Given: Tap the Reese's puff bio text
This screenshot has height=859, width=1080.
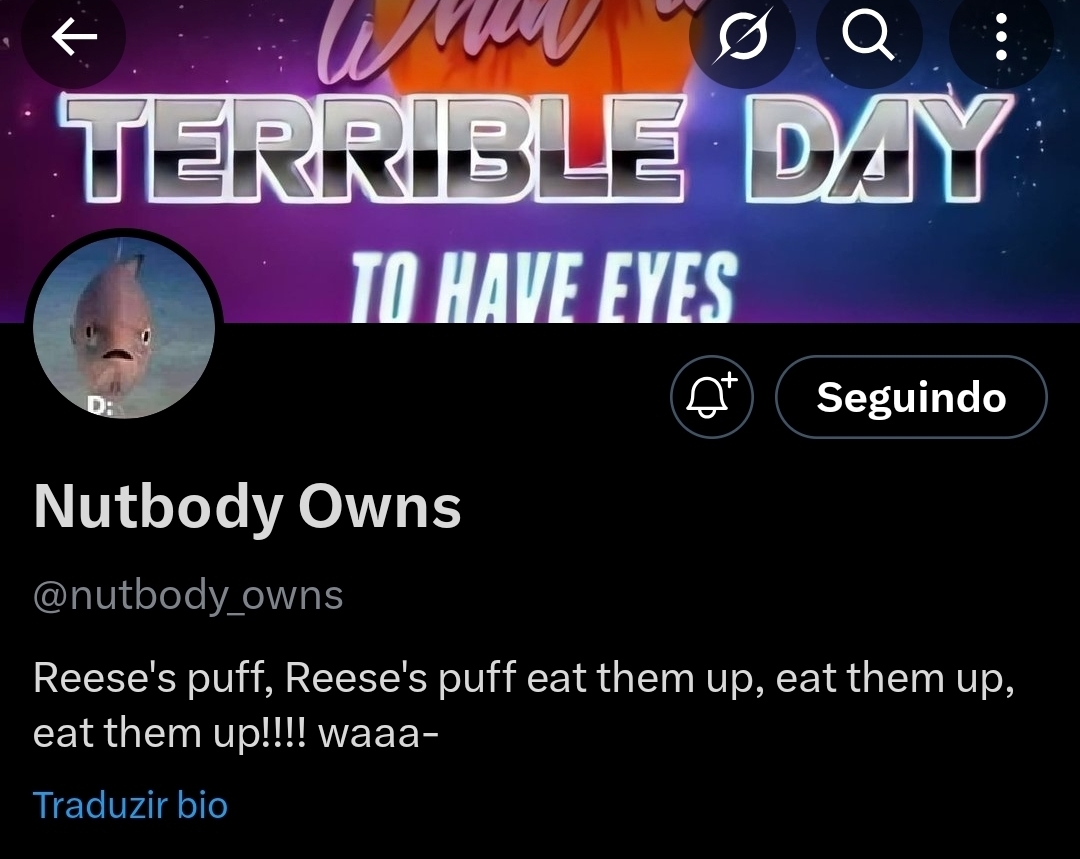Looking at the screenshot, I should [523, 705].
